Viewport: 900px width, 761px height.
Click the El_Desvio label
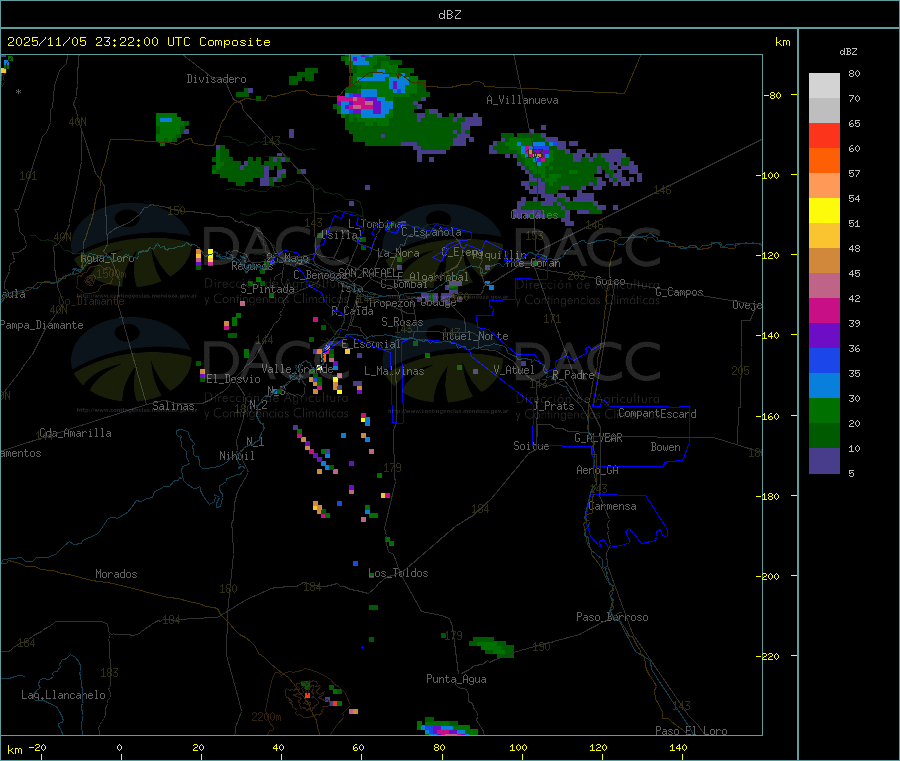[x=234, y=379]
